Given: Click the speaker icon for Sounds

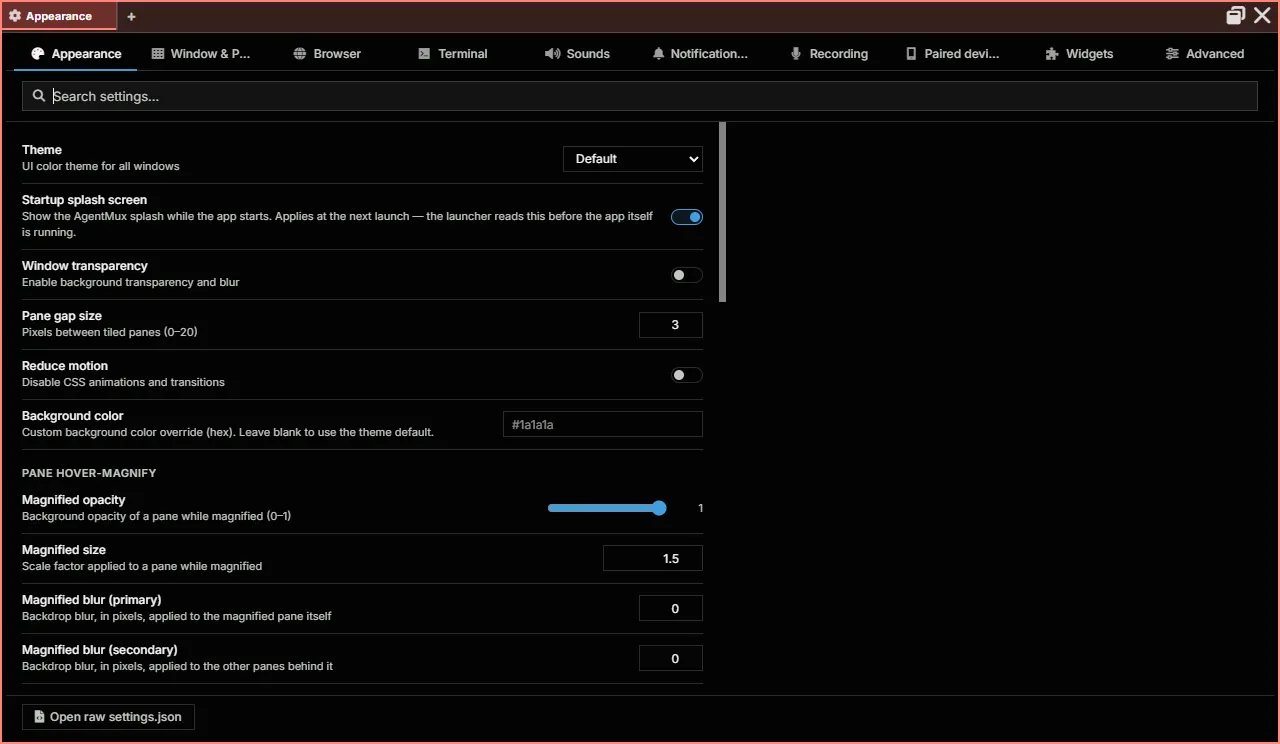Looking at the screenshot, I should coord(553,54).
